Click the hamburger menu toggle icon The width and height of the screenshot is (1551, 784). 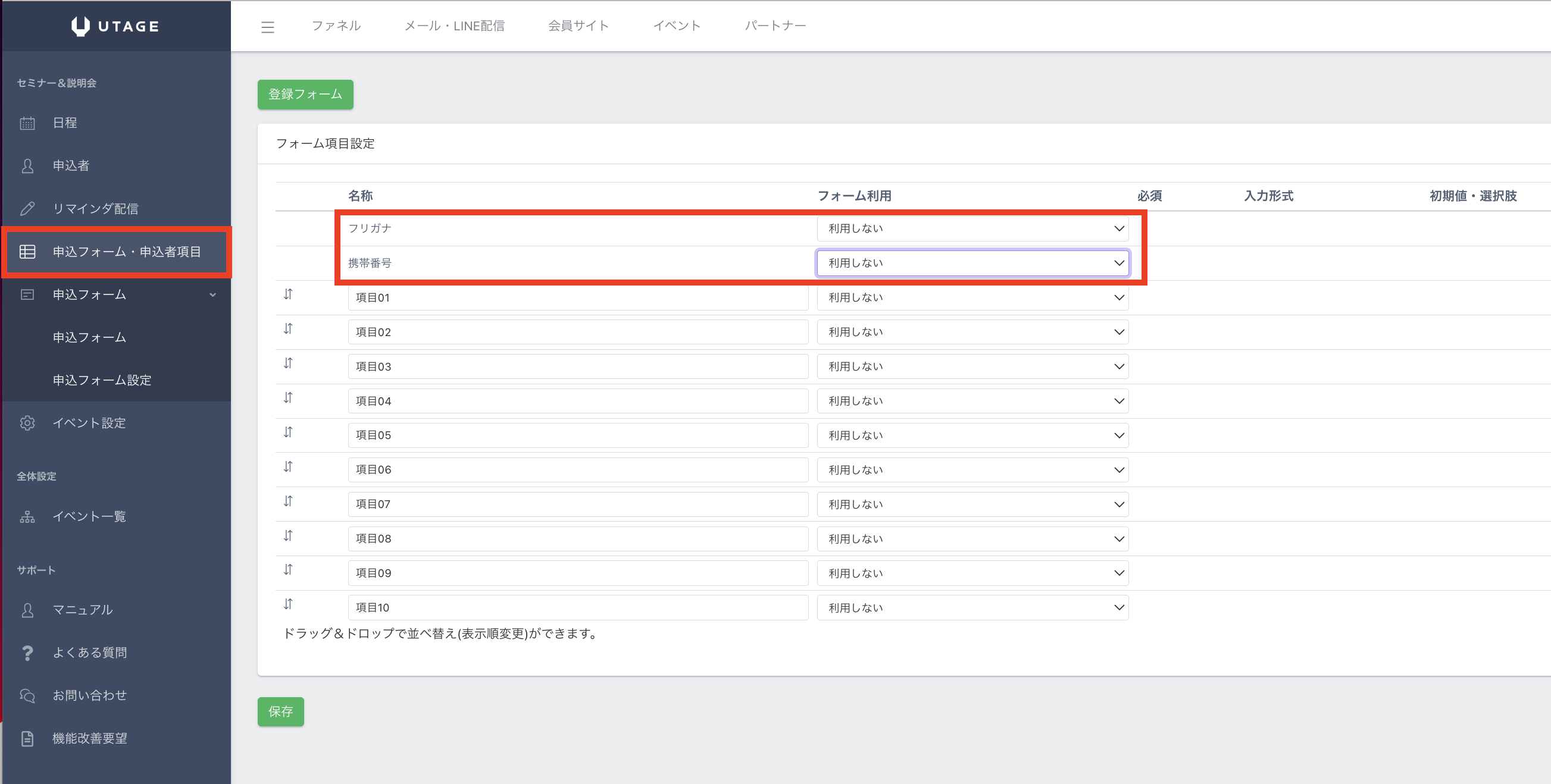tap(267, 27)
